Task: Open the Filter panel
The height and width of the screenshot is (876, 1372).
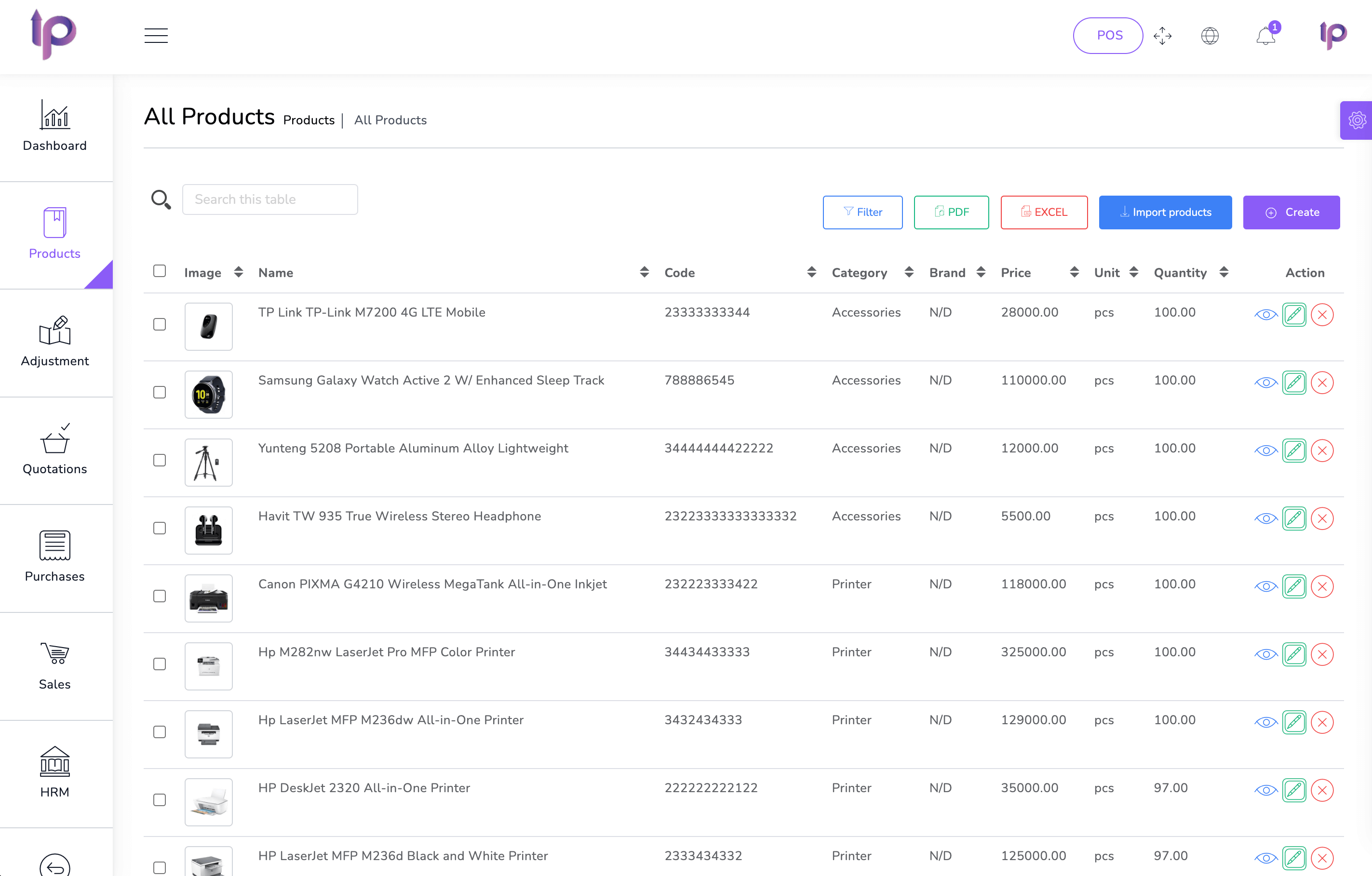Action: click(862, 212)
